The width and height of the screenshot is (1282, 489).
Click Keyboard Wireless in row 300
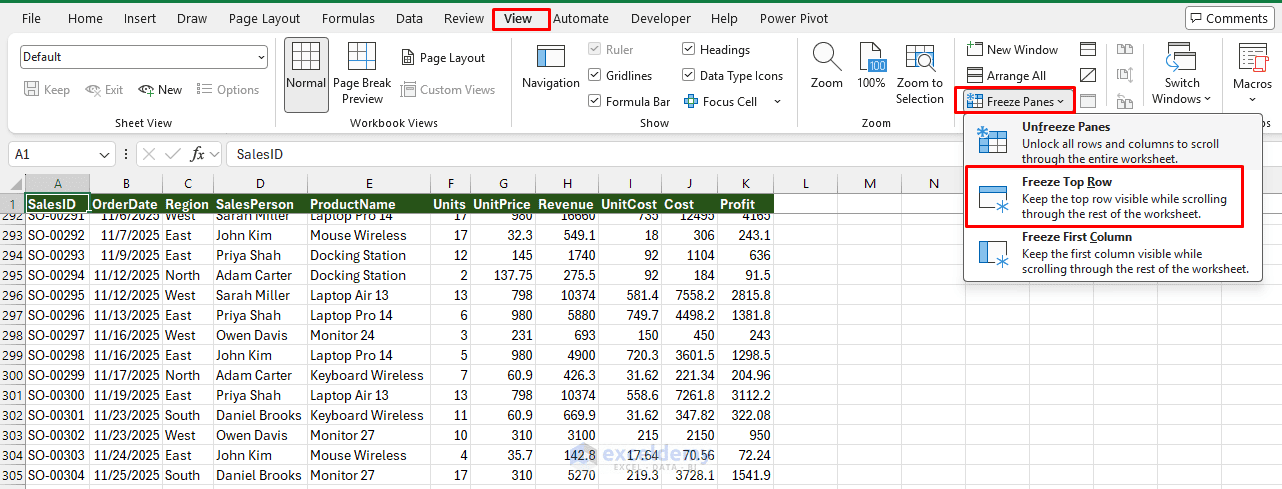[368, 375]
